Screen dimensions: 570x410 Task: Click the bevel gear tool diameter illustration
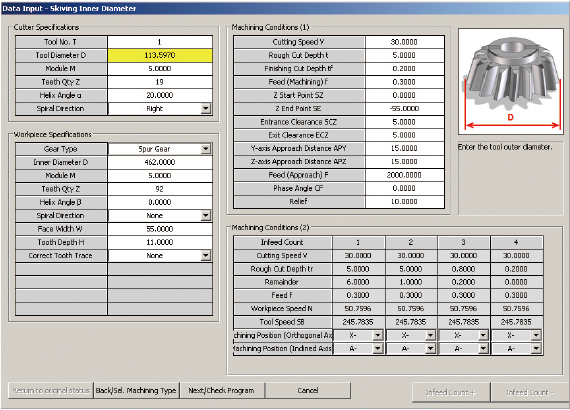pos(510,82)
